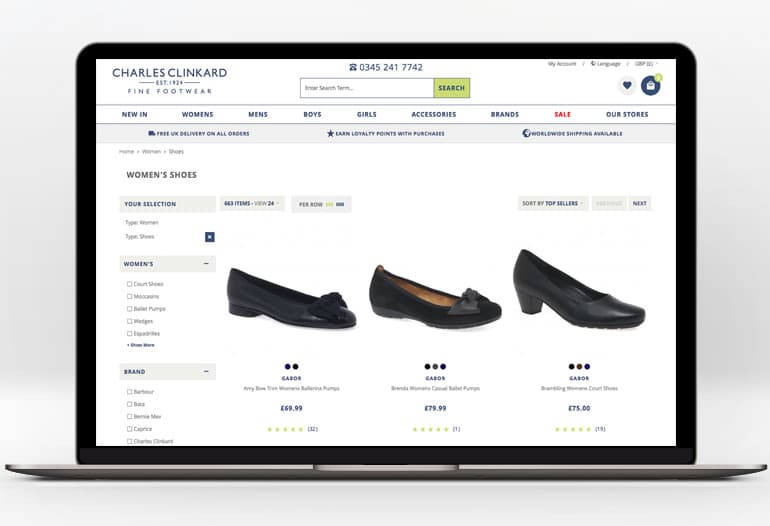Tick the Court Shoes checkbox
The width and height of the screenshot is (770, 526).
130,284
